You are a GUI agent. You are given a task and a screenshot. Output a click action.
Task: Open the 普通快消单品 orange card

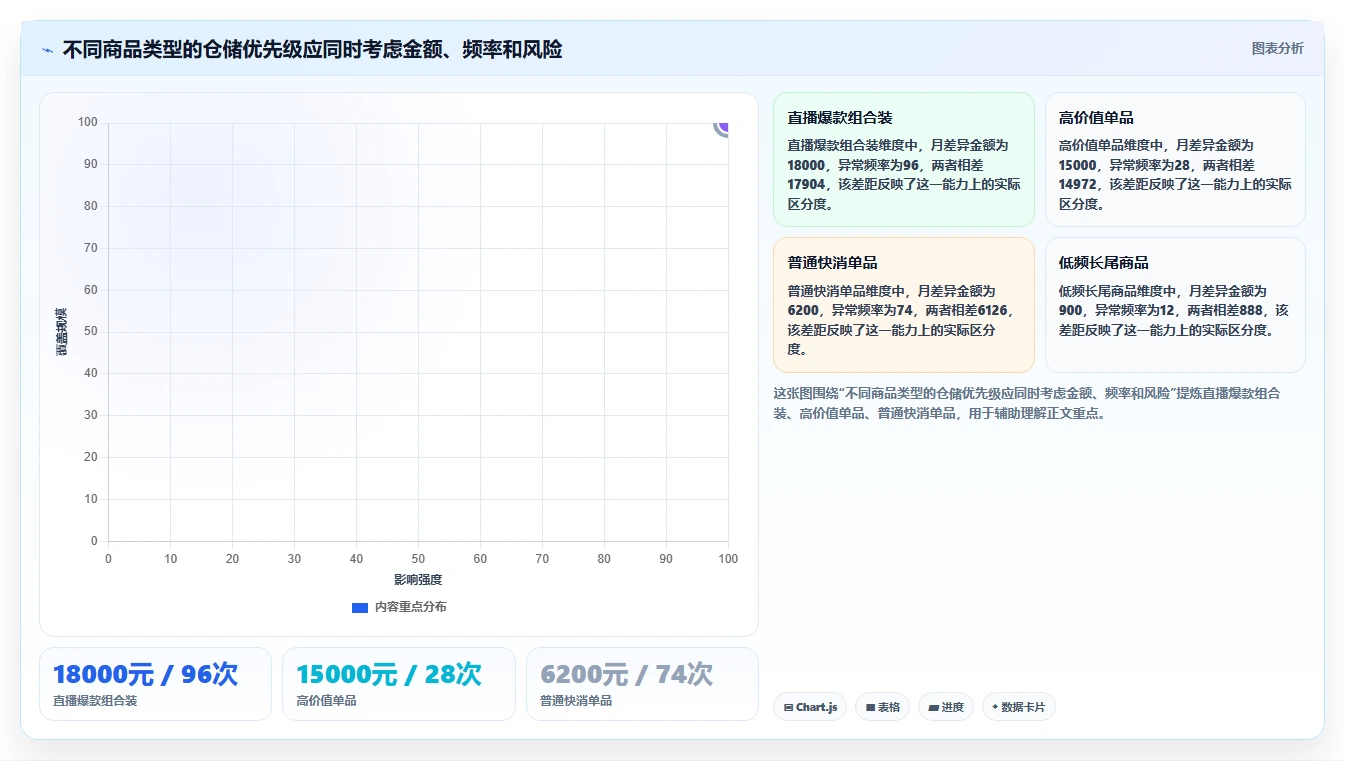[x=904, y=305]
